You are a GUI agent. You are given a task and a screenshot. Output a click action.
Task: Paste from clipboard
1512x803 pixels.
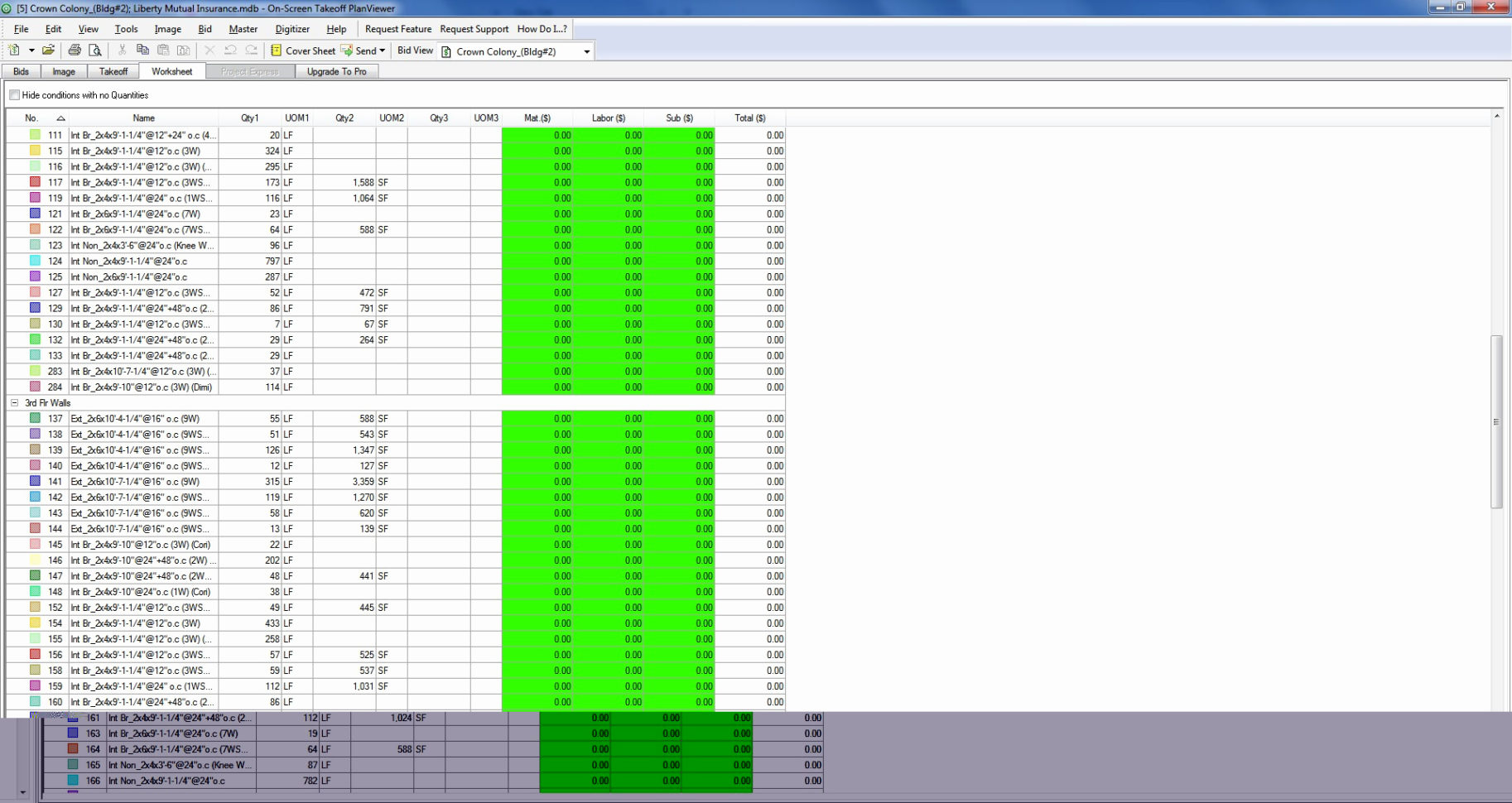(162, 50)
